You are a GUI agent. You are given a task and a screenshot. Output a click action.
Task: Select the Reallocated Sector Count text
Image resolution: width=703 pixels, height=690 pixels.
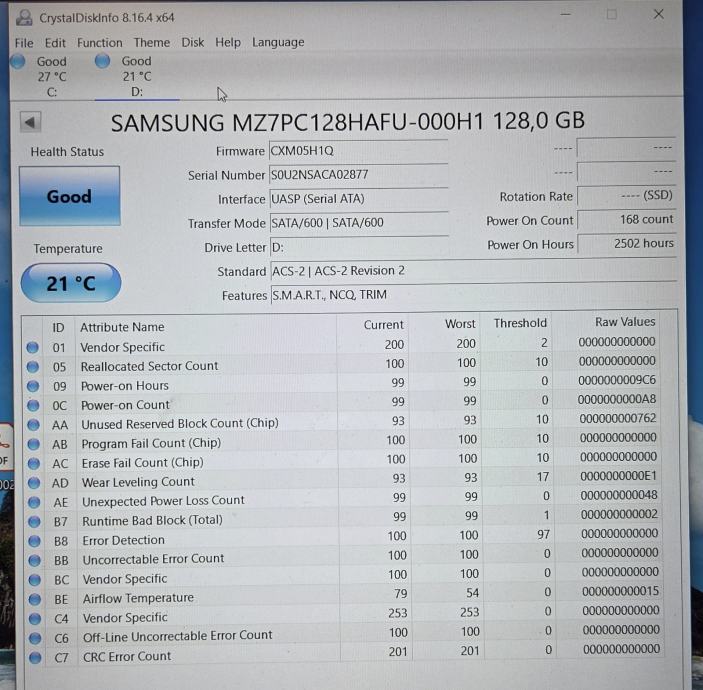(x=149, y=366)
